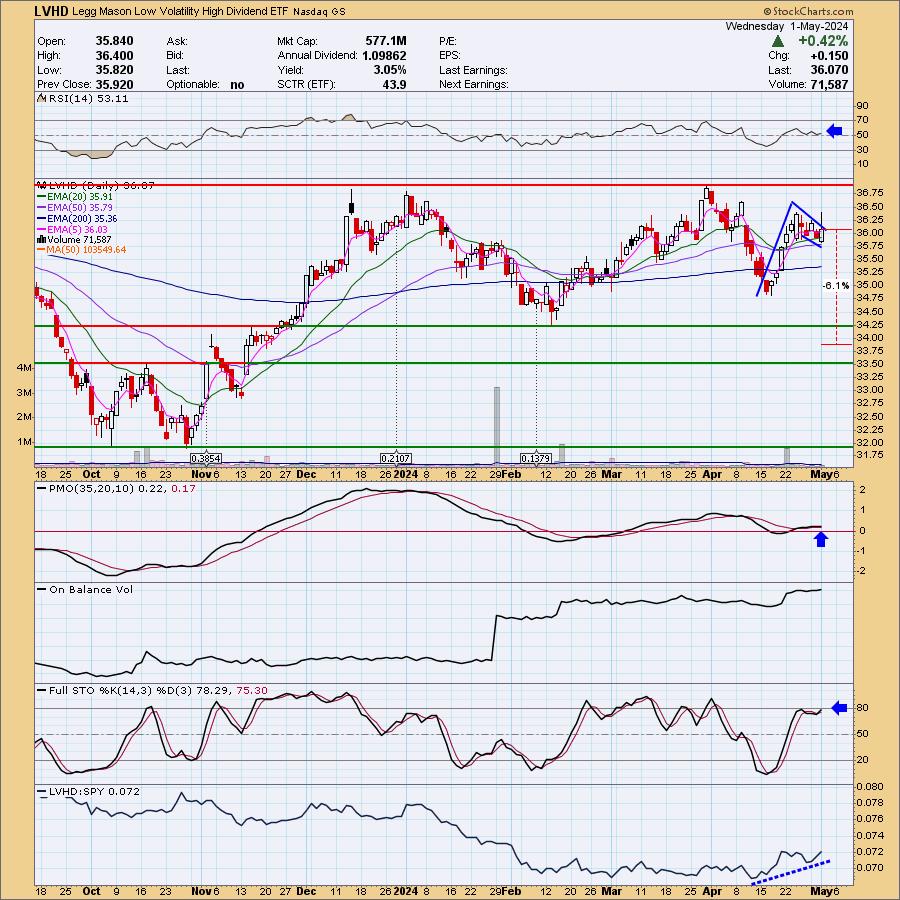Click the -6.1% stop level annotation
The width and height of the screenshot is (900, 900).
[x=835, y=286]
